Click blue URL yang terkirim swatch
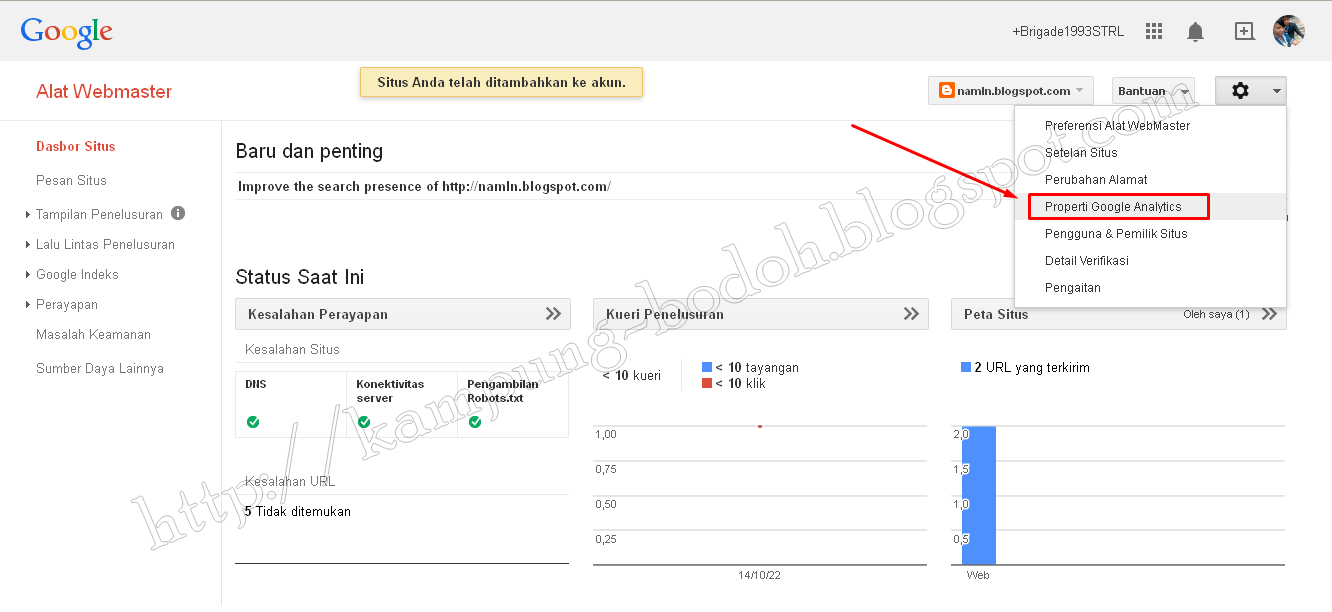The height and width of the screenshot is (612, 1332). (966, 367)
